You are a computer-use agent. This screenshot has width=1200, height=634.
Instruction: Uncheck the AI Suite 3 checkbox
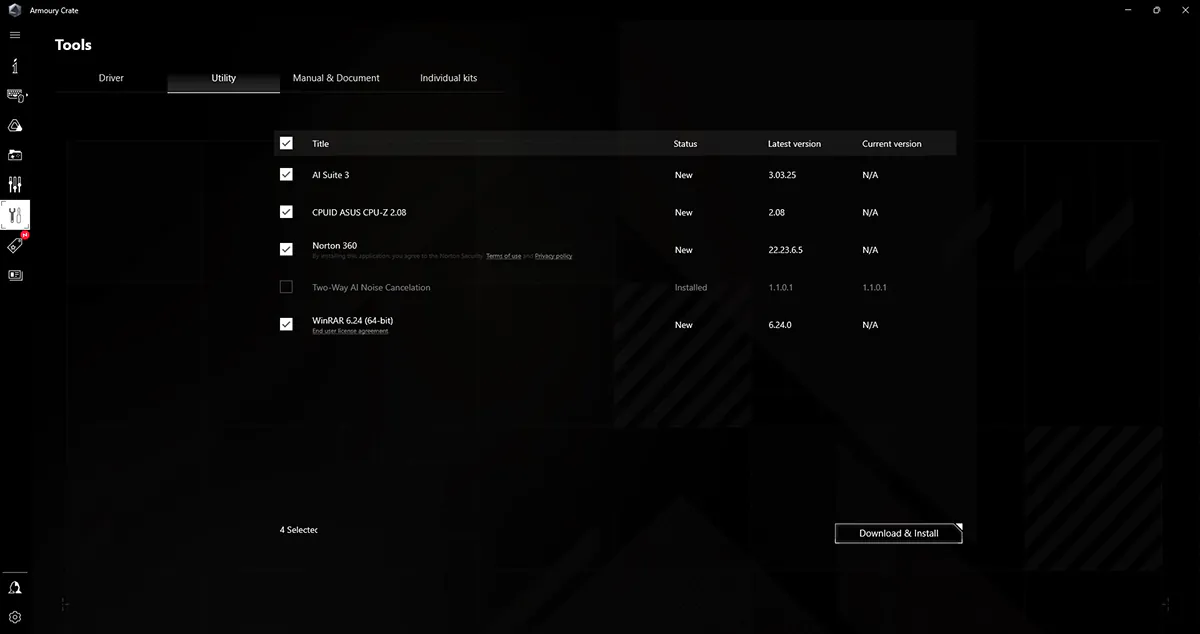click(x=286, y=174)
